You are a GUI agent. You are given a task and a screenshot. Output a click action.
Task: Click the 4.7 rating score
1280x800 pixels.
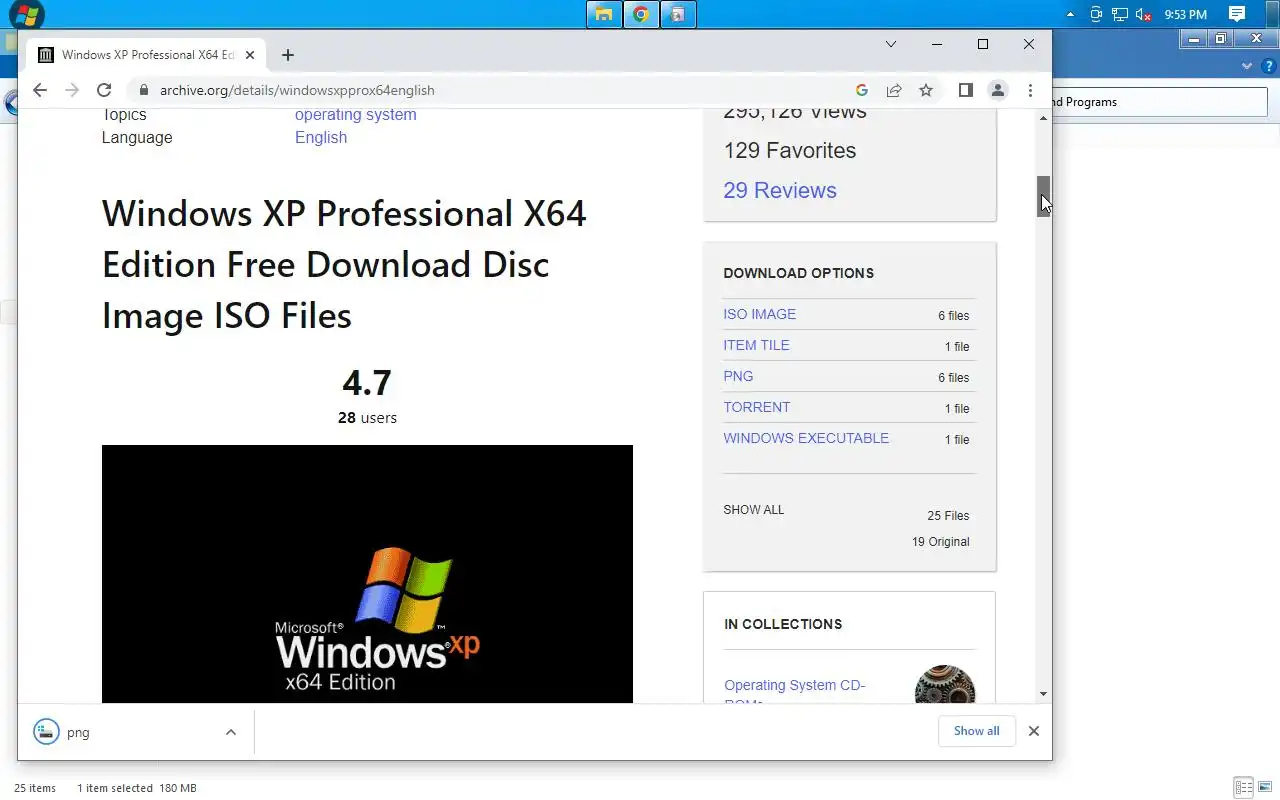pyautogui.click(x=367, y=383)
